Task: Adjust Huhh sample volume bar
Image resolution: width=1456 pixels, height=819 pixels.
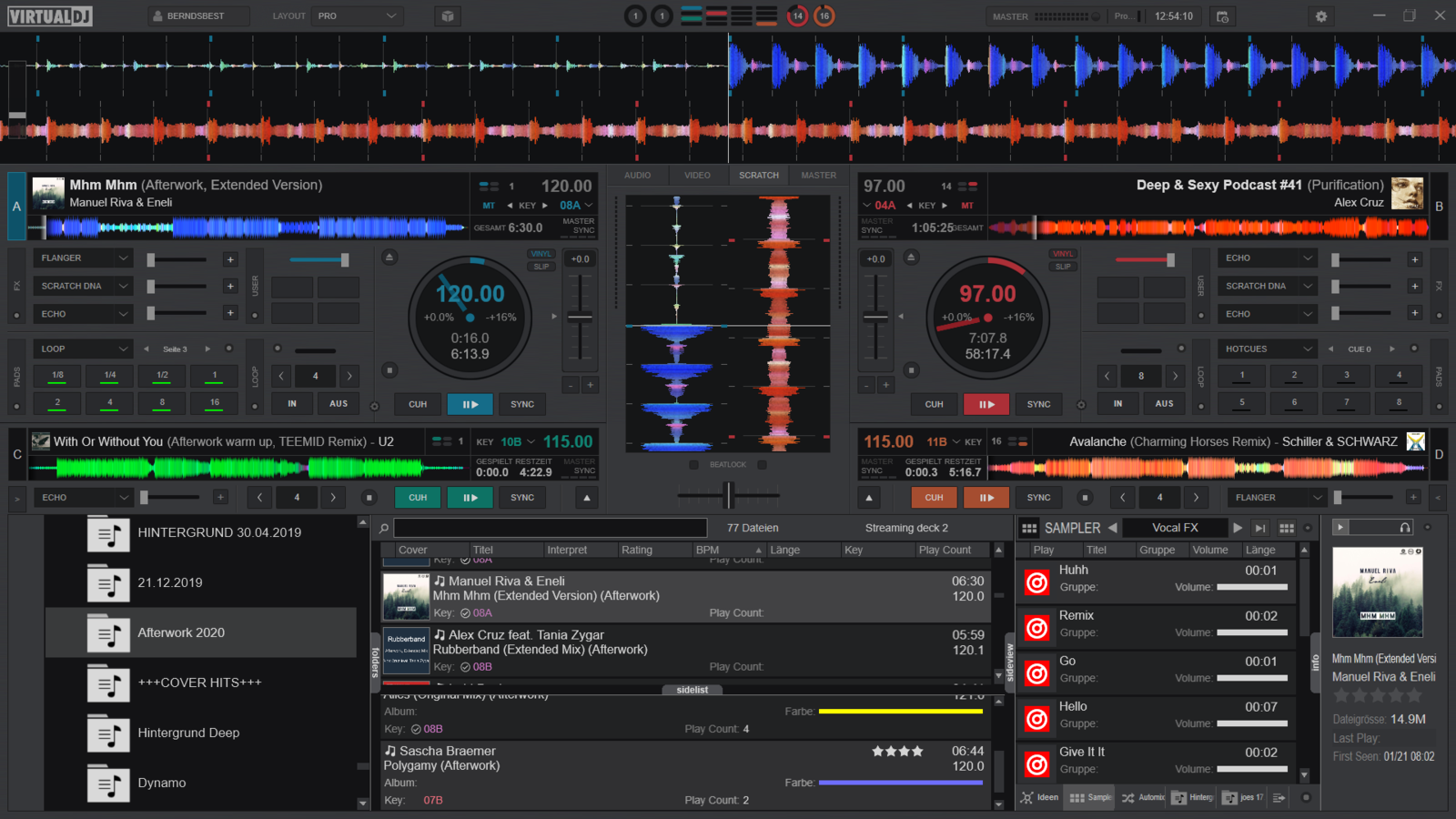Action: (x=1252, y=587)
